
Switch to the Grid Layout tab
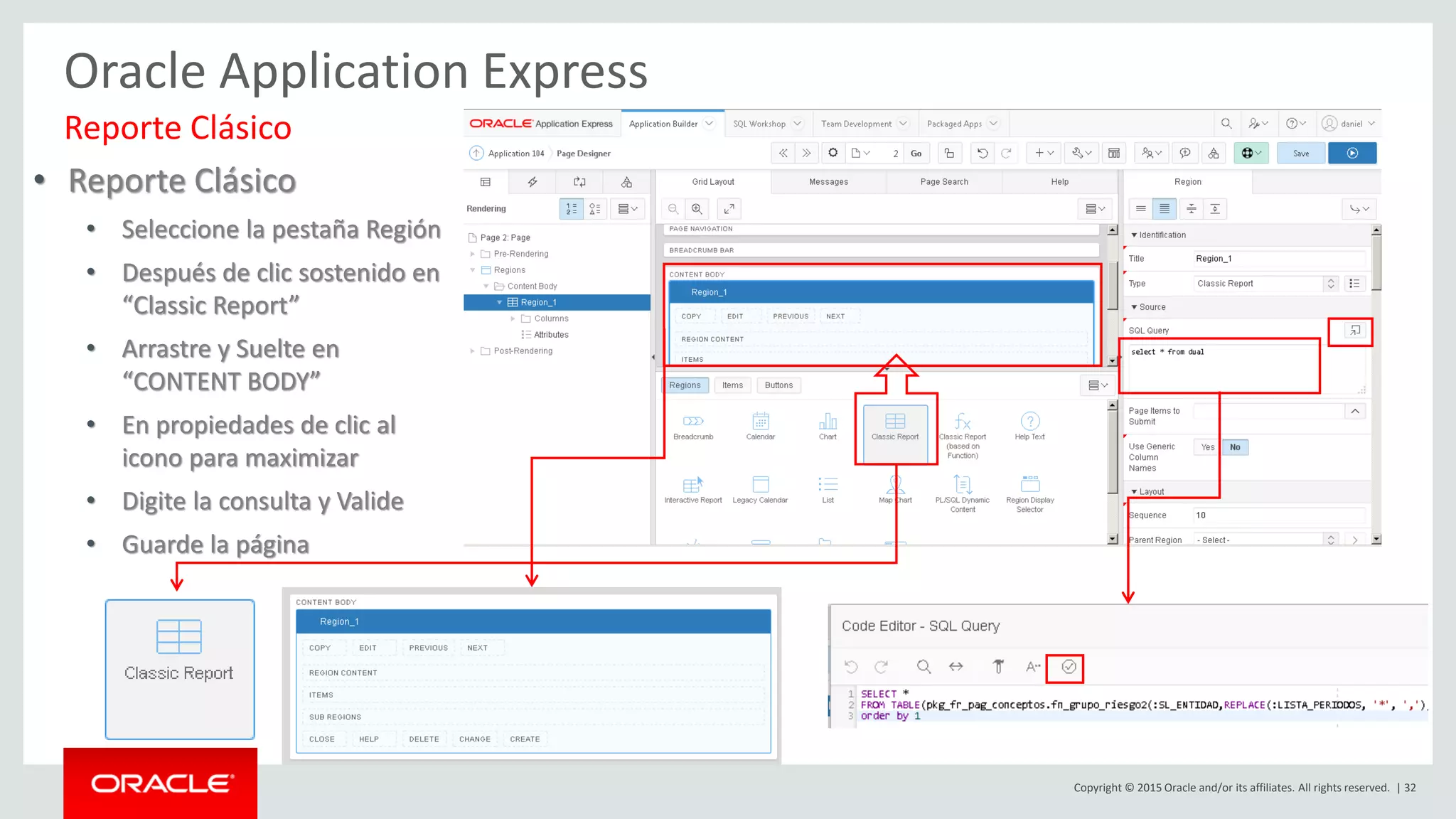click(713, 182)
